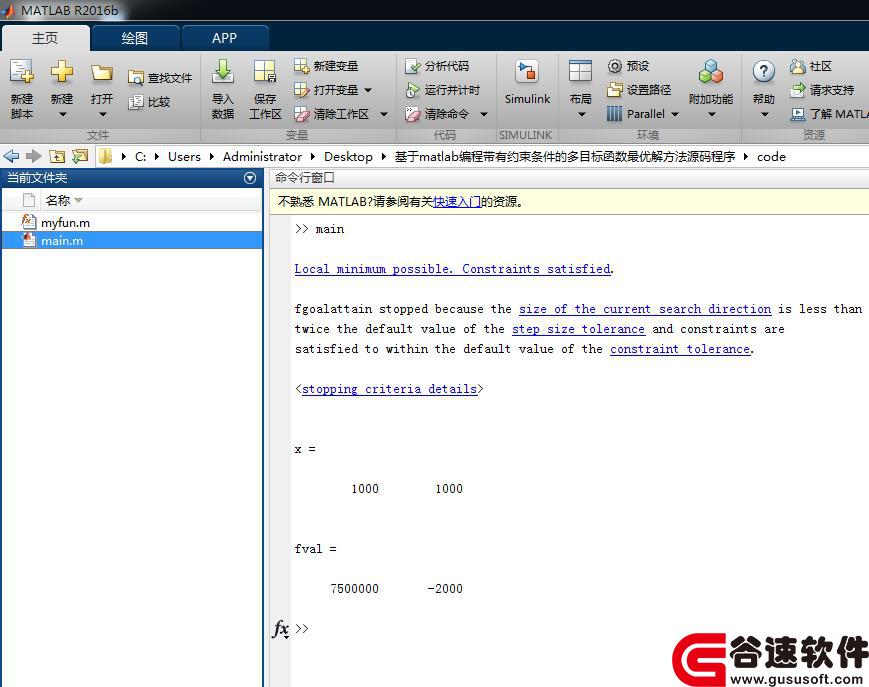Click the New Script (新建脚本) icon
This screenshot has width=869, height=687.
22,72
